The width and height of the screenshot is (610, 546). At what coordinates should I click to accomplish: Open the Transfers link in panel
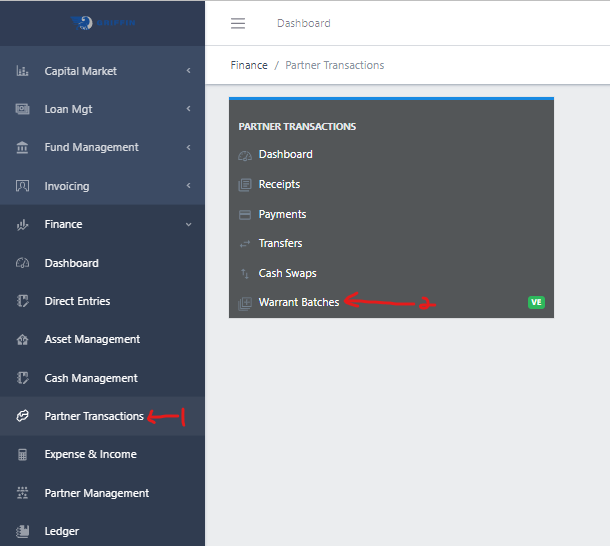point(280,243)
